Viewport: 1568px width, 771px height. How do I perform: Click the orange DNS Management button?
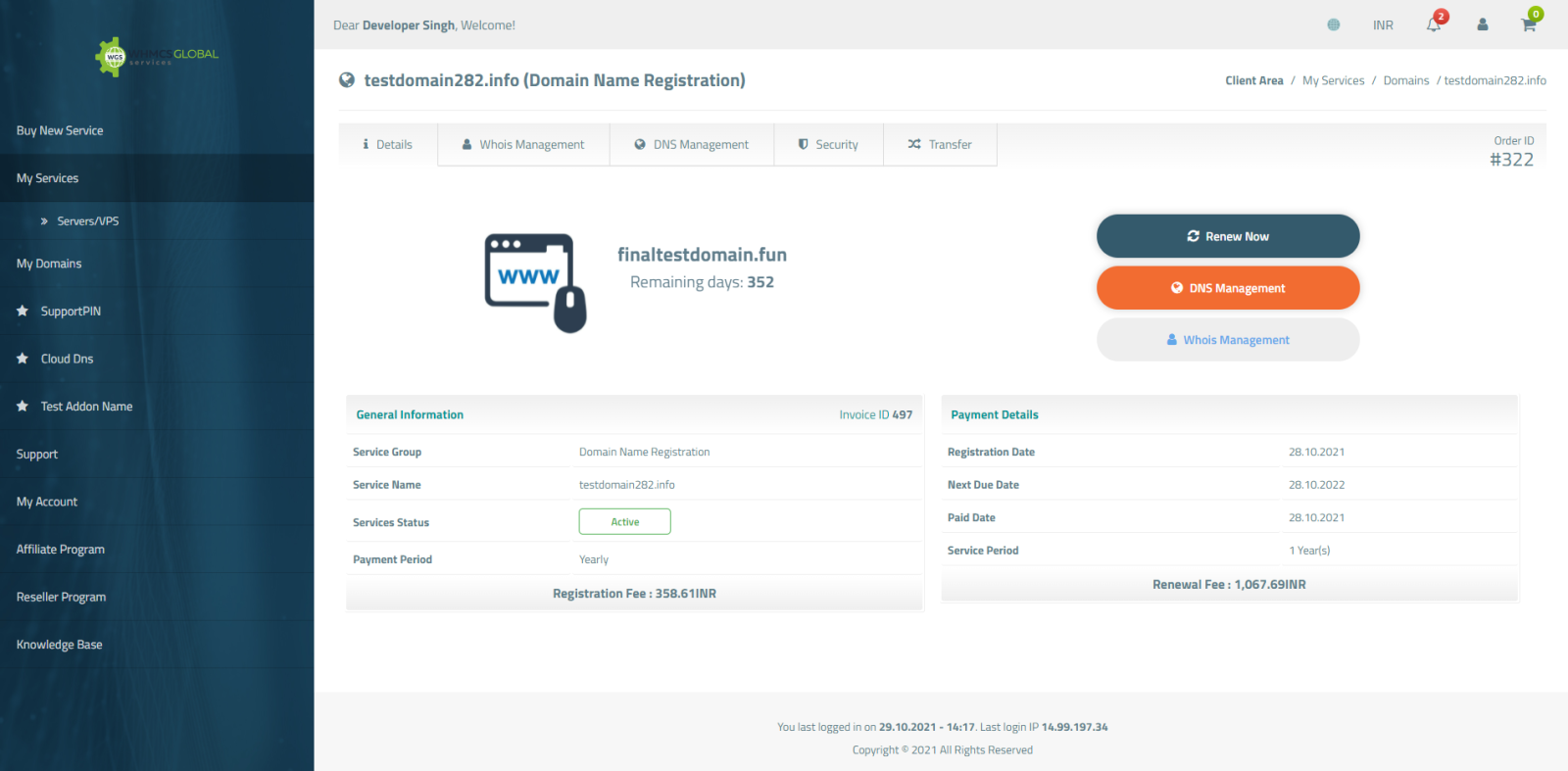[x=1228, y=288]
